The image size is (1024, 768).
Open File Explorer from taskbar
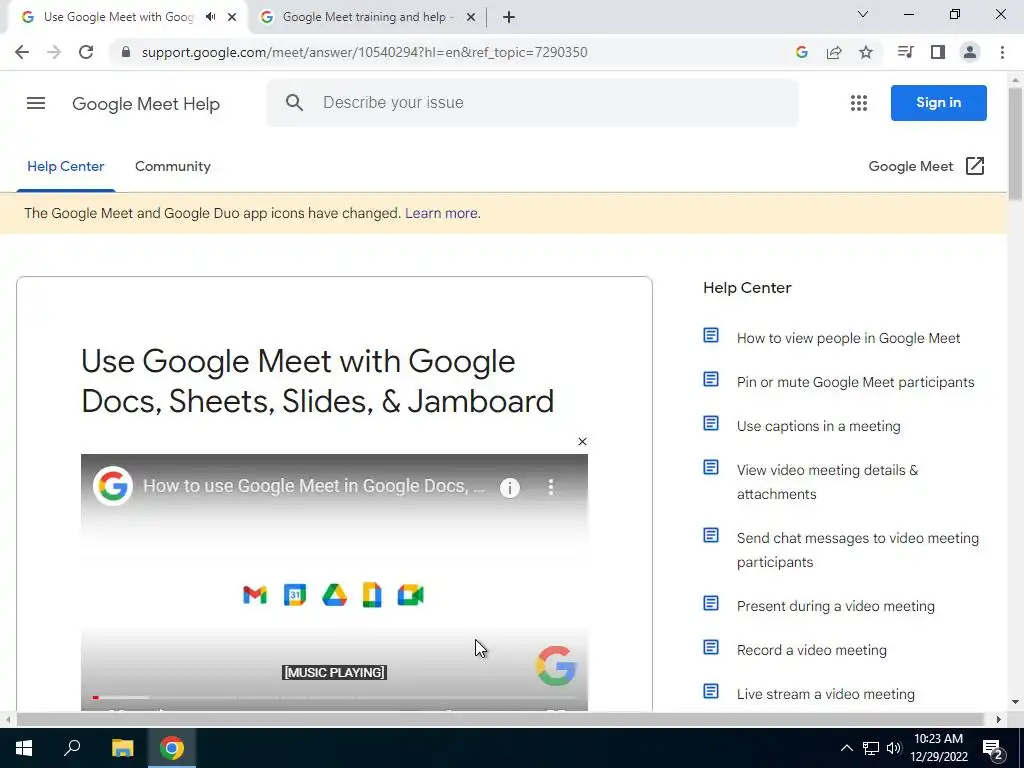(122, 748)
